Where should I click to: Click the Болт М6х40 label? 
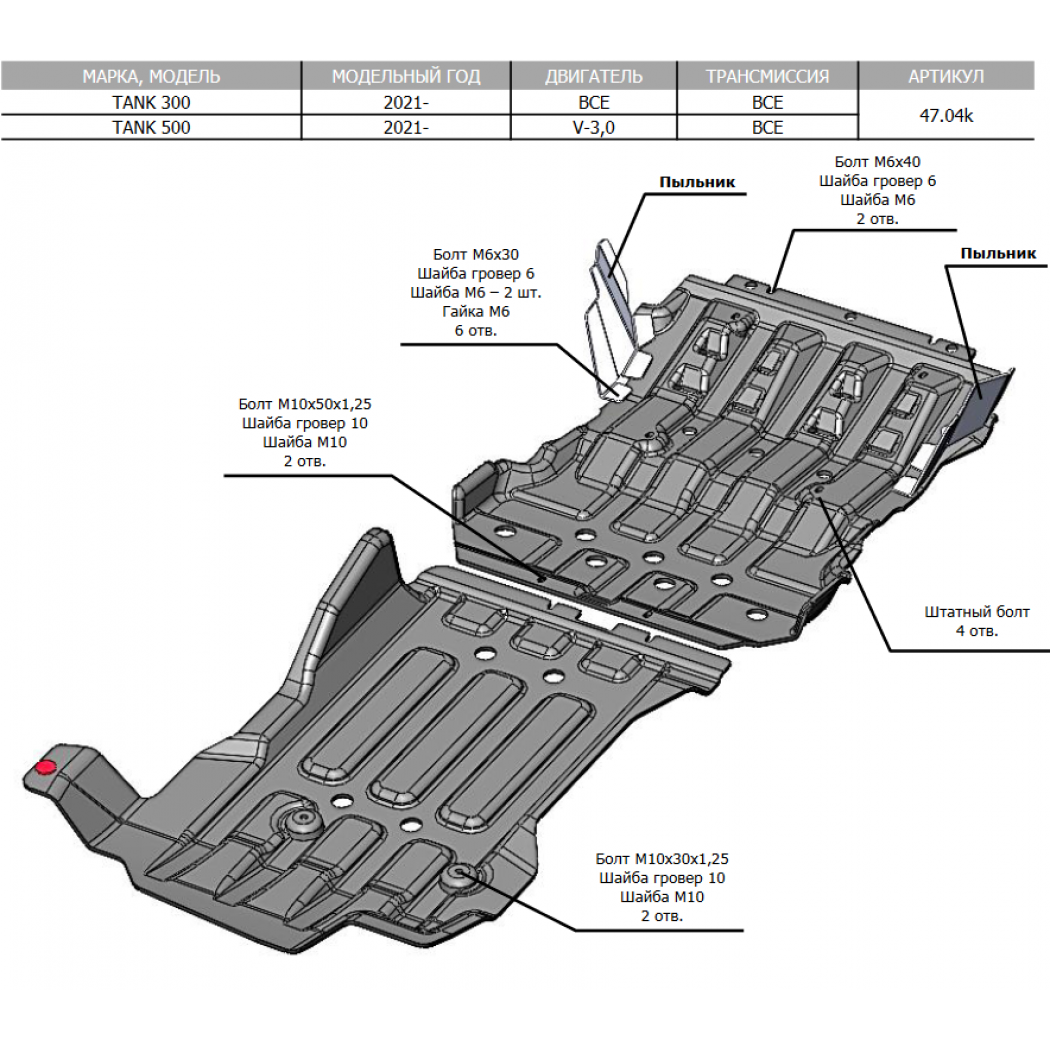pos(877,162)
